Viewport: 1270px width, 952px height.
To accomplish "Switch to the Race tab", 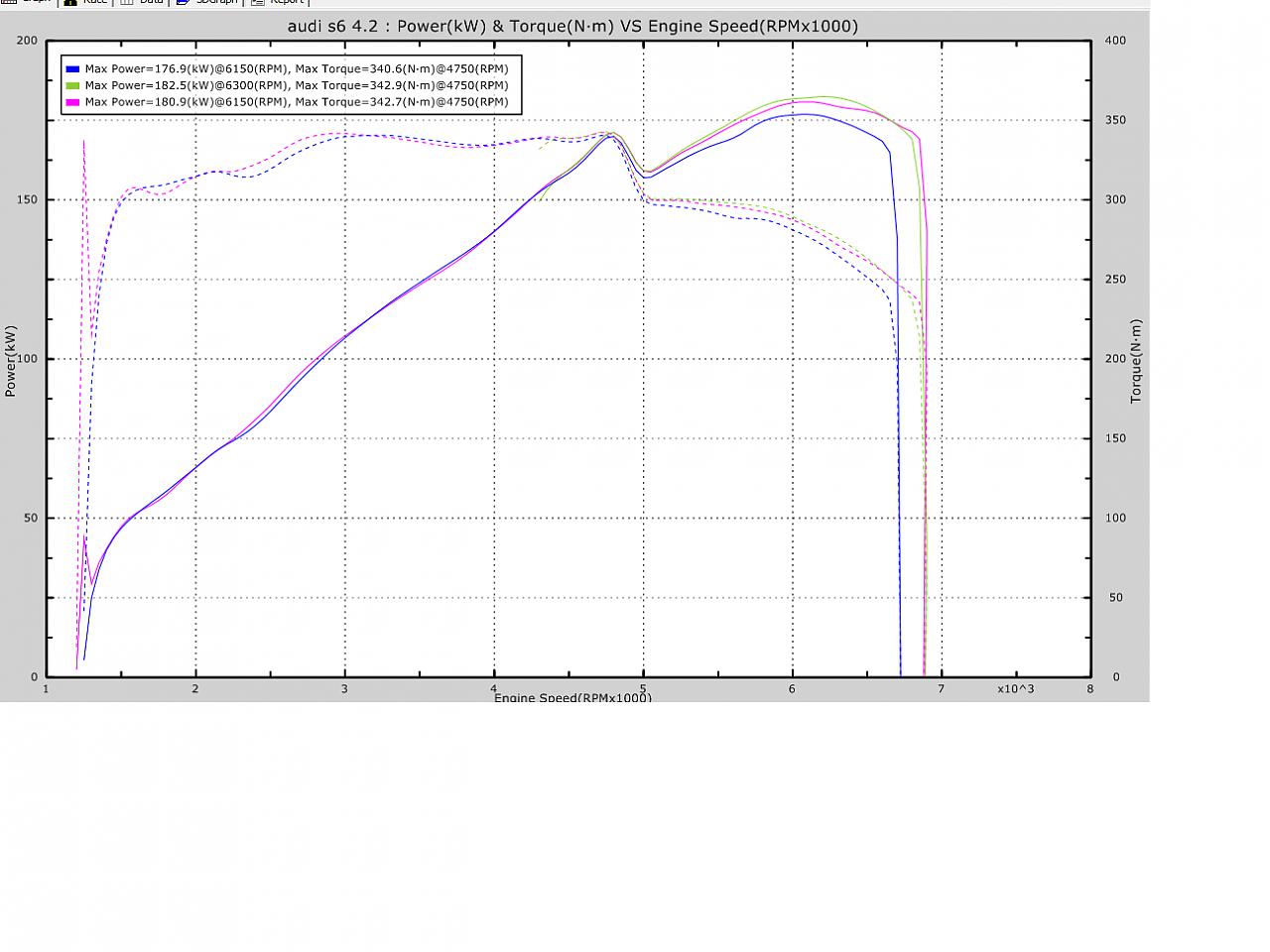I will coord(86,2).
